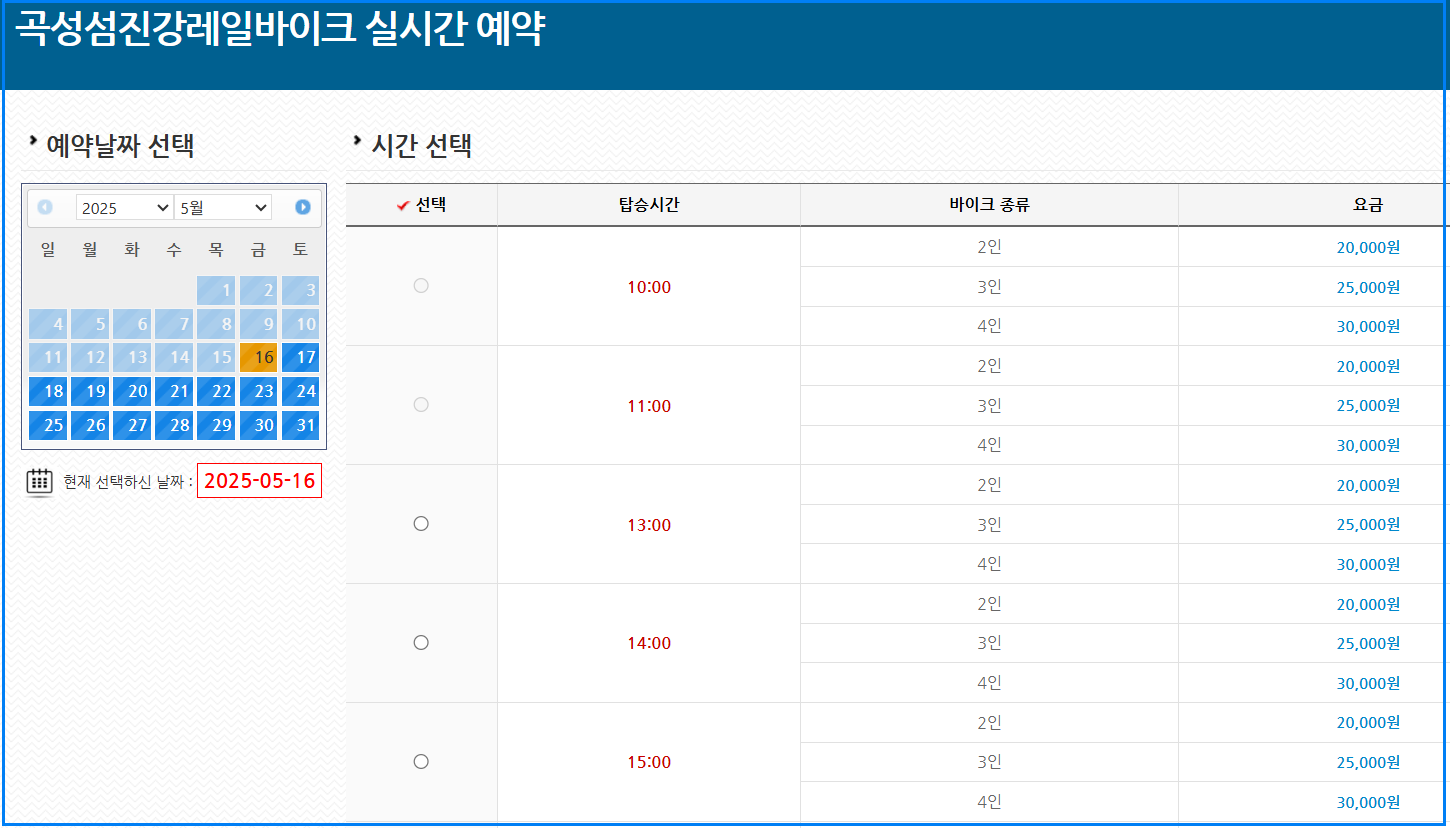The width and height of the screenshot is (1450, 828).
Task: Click the highlighted May 16 date cell
Action: (x=258, y=357)
